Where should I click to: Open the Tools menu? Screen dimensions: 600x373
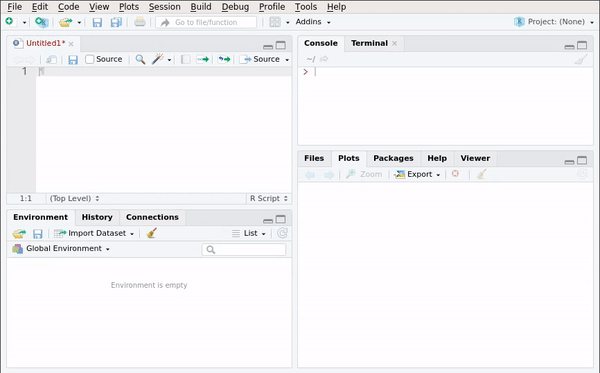[306, 7]
